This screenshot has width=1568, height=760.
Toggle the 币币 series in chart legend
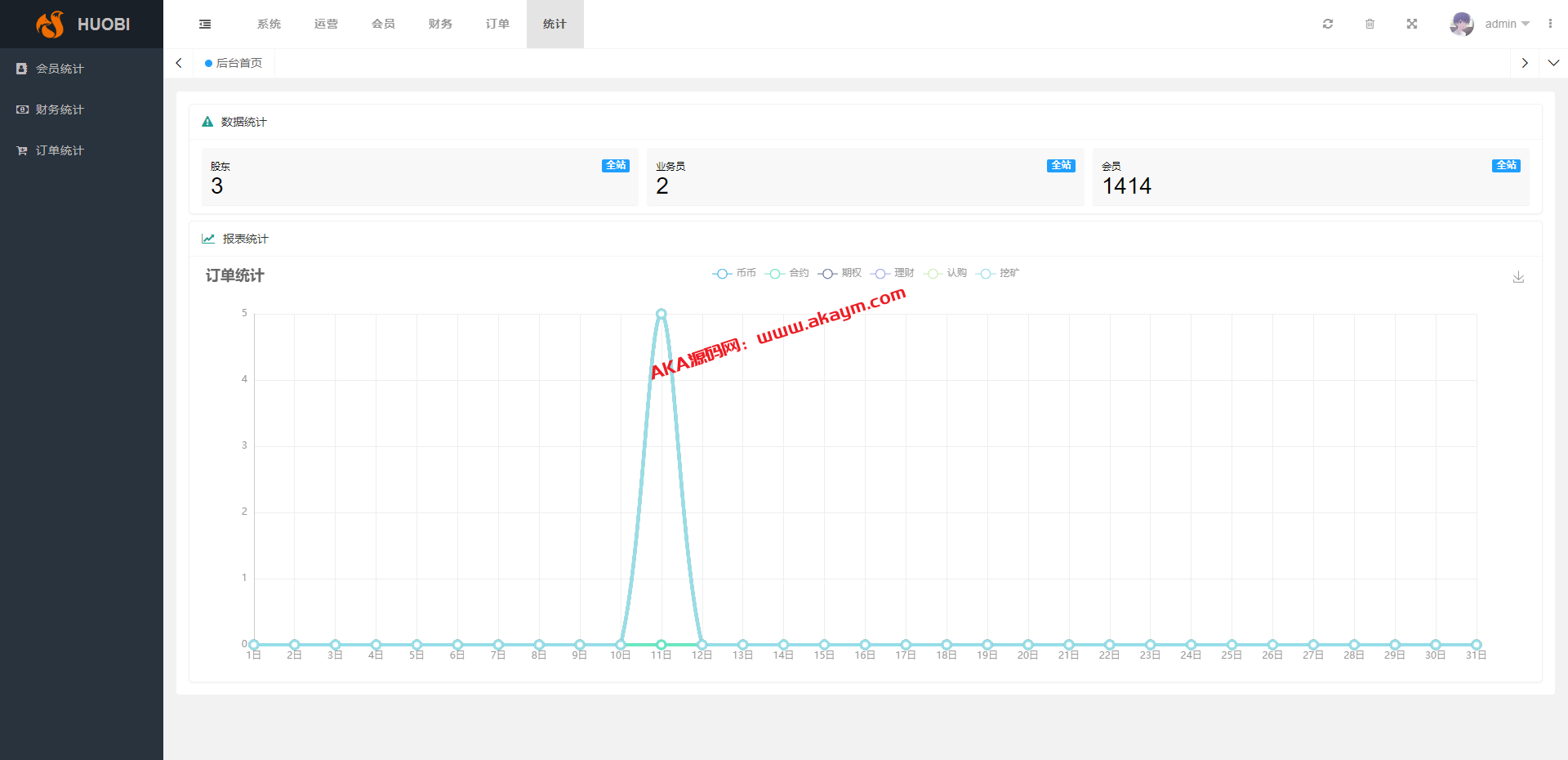coord(734,274)
